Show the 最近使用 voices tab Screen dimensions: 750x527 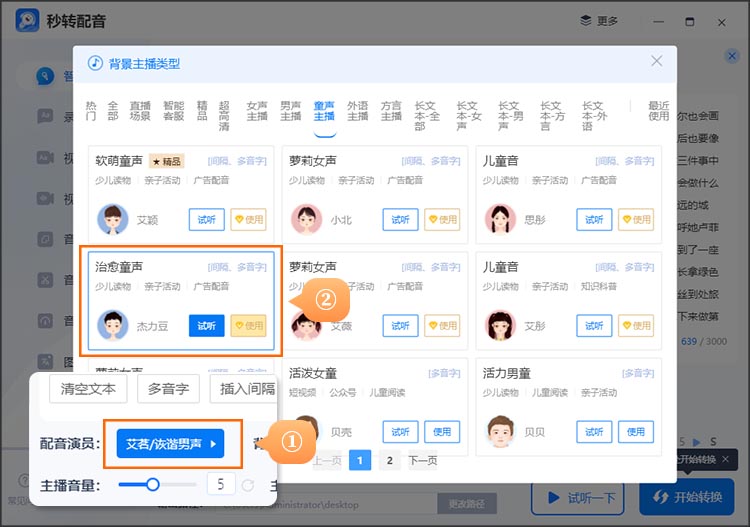pos(659,111)
